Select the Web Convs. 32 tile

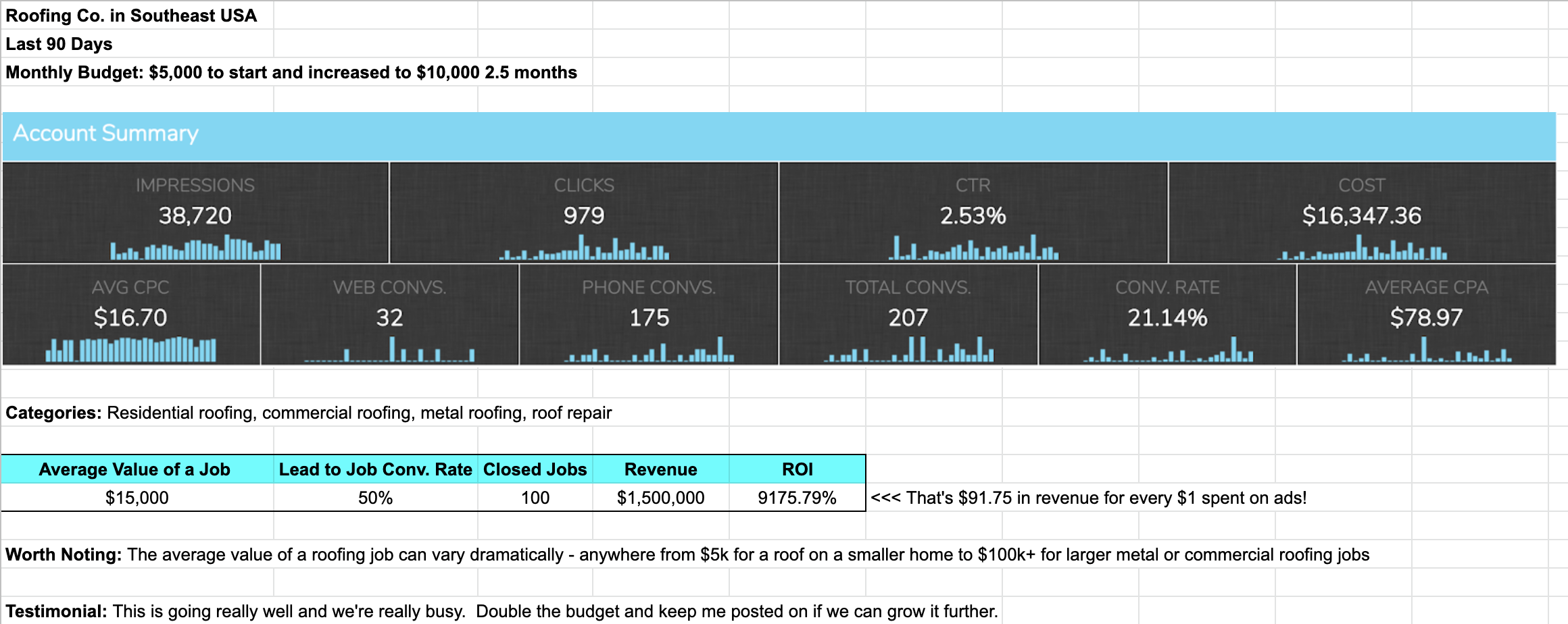coord(389,314)
